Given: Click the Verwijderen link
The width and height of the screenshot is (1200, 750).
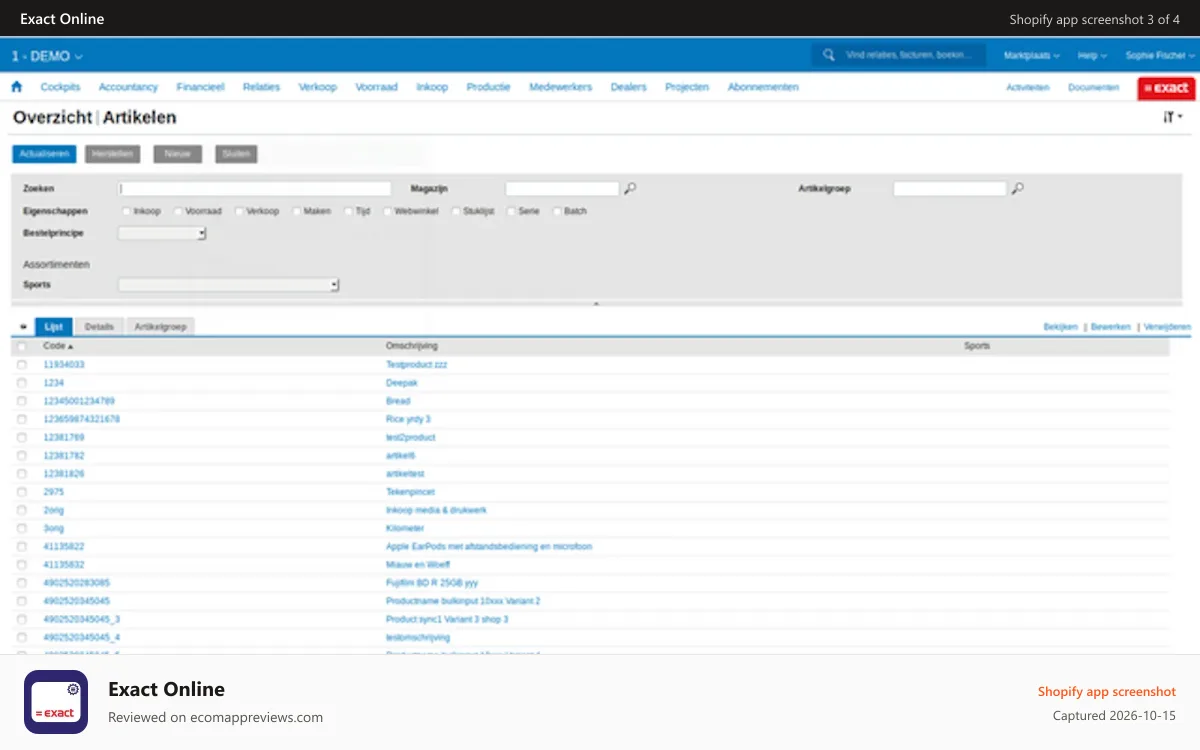Looking at the screenshot, I should [x=1167, y=327].
